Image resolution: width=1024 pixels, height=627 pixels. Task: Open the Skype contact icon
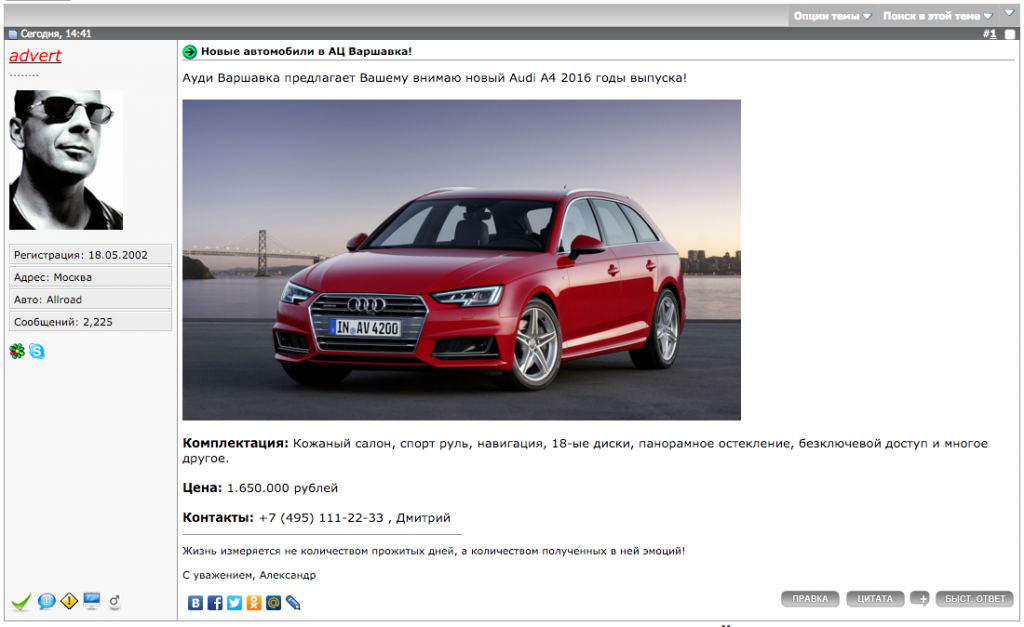pos(37,351)
